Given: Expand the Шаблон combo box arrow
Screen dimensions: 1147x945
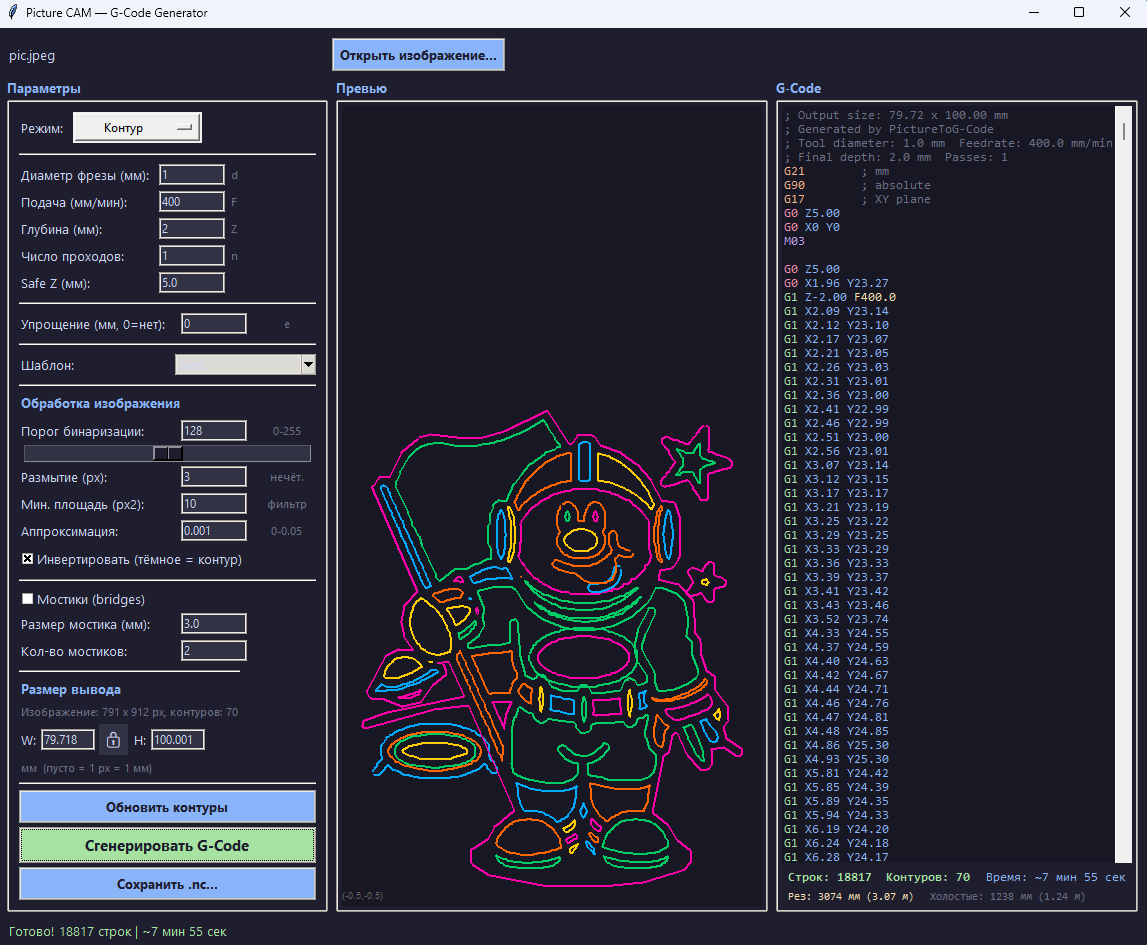Looking at the screenshot, I should pos(308,365).
